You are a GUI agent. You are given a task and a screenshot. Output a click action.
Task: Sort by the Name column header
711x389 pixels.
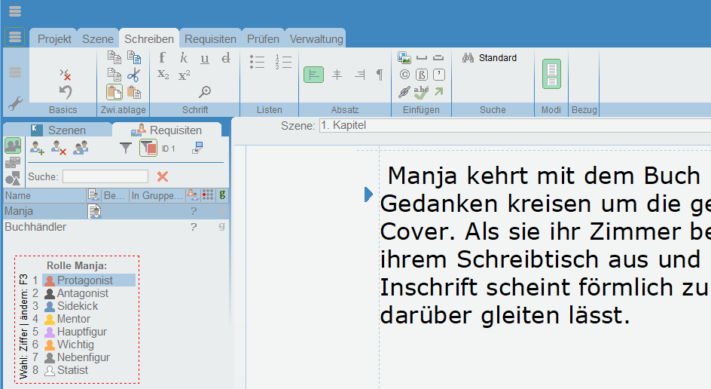point(45,195)
